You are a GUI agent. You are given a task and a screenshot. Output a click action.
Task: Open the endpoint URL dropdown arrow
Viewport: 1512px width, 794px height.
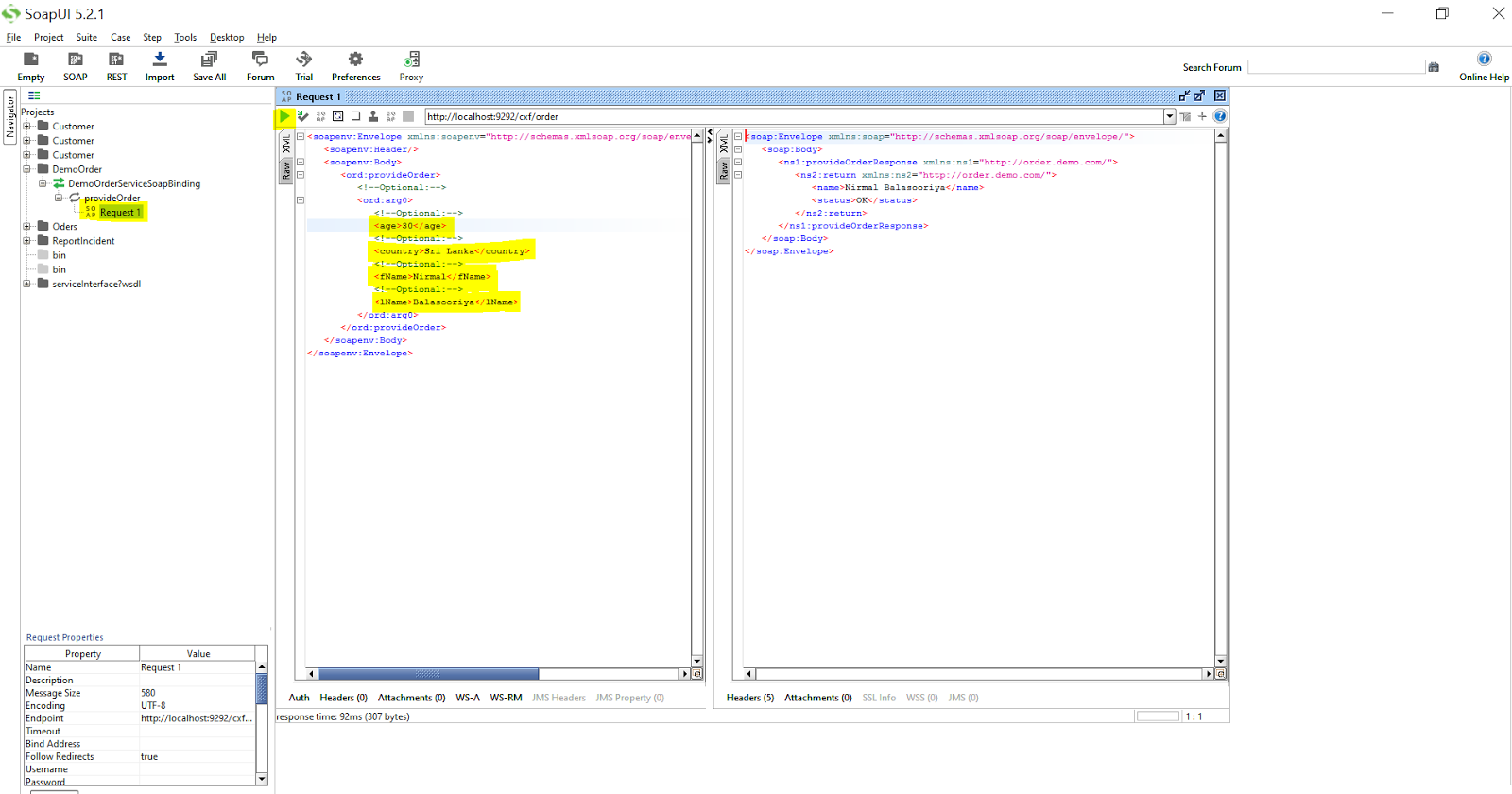(x=1170, y=116)
